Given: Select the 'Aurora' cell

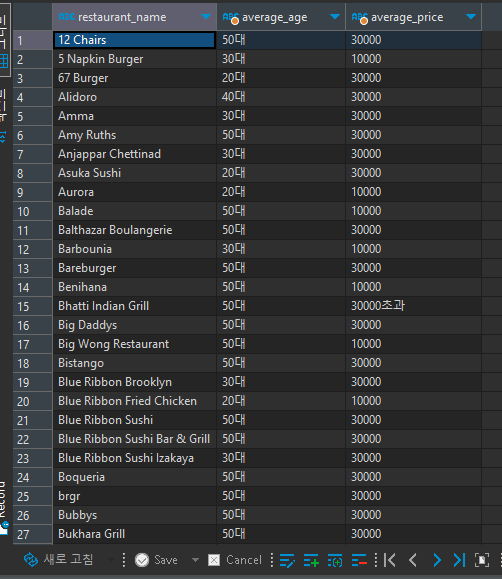Looking at the screenshot, I should tap(134, 192).
